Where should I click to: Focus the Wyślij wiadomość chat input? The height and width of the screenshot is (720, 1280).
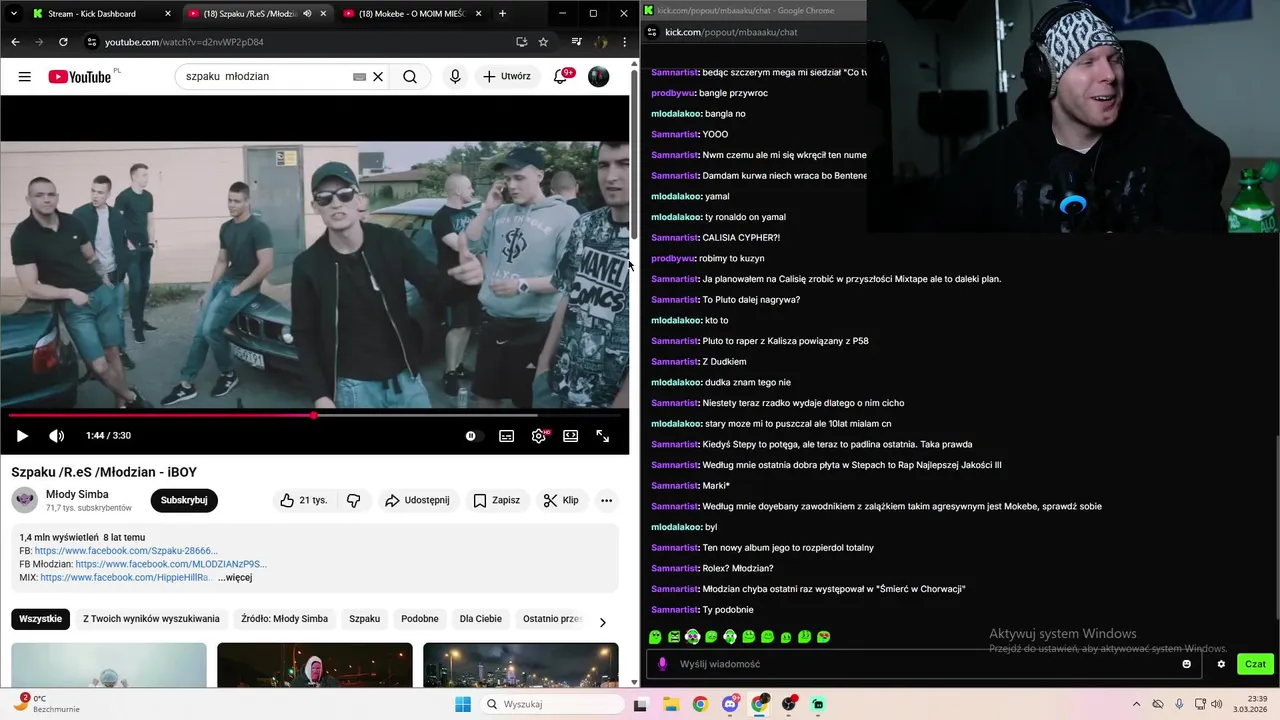pyautogui.click(x=925, y=664)
